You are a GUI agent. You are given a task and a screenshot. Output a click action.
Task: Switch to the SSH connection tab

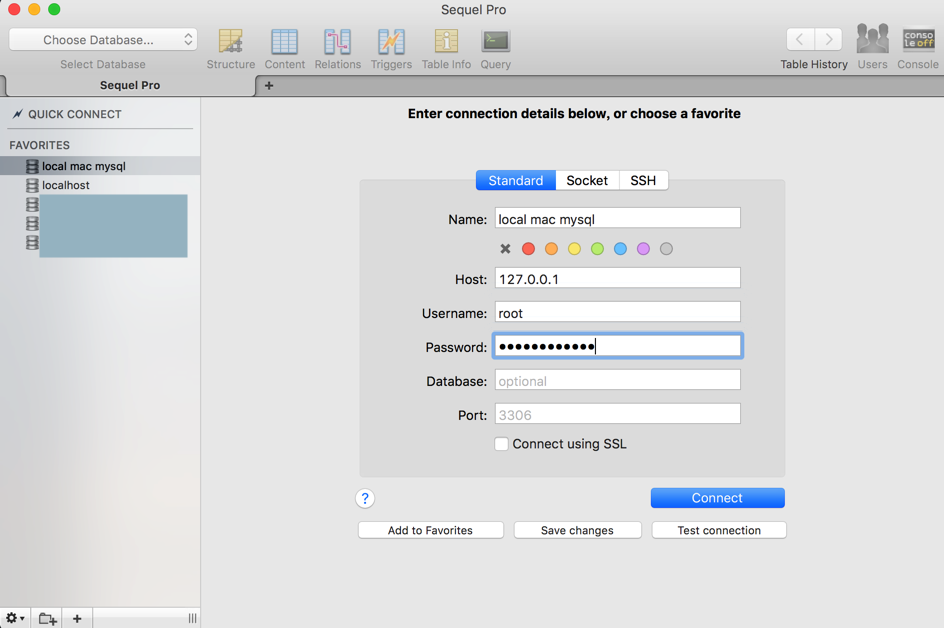pos(643,181)
